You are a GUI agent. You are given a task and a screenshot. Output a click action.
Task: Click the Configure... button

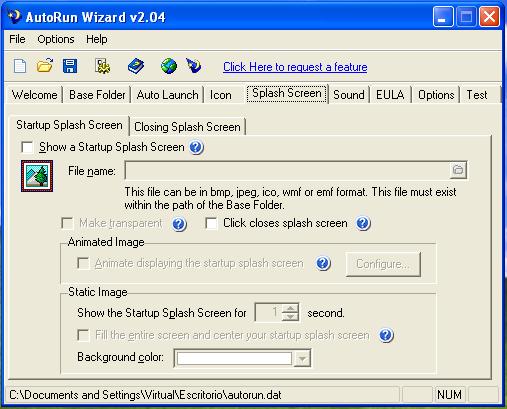point(383,264)
